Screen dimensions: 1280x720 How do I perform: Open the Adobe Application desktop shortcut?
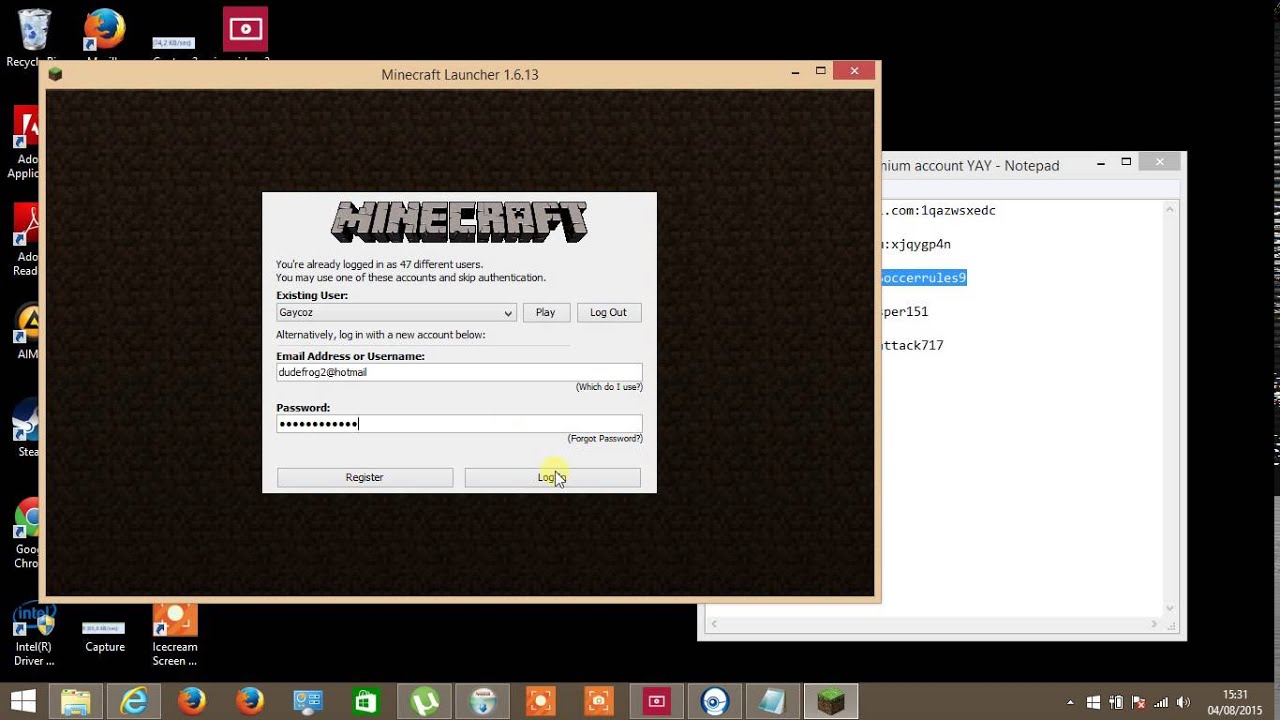pyautogui.click(x=25, y=143)
